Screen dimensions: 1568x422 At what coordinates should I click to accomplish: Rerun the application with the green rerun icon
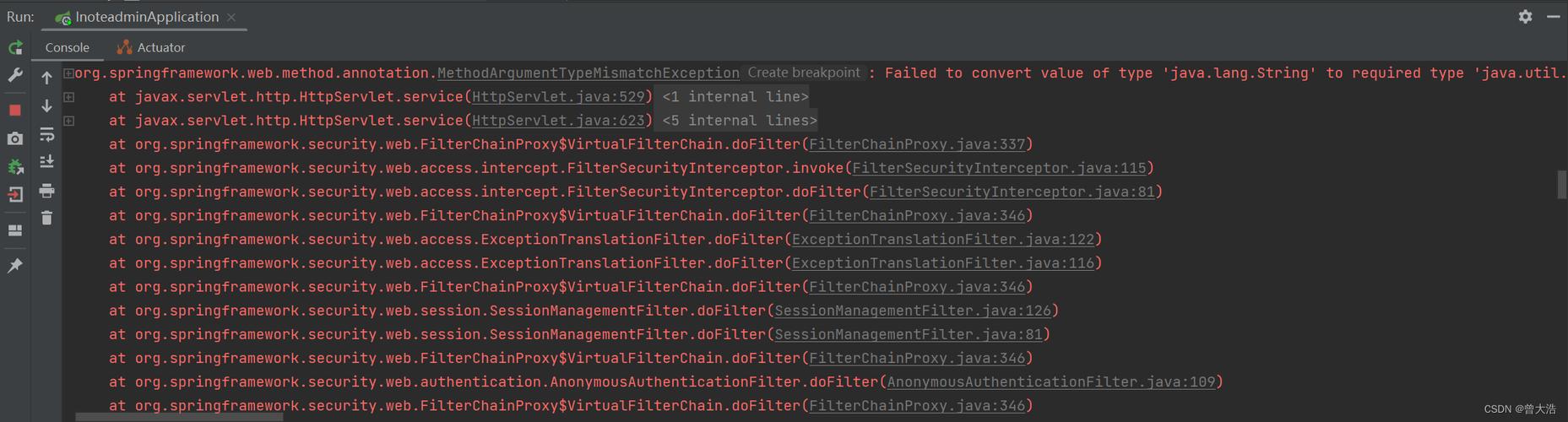click(x=15, y=47)
